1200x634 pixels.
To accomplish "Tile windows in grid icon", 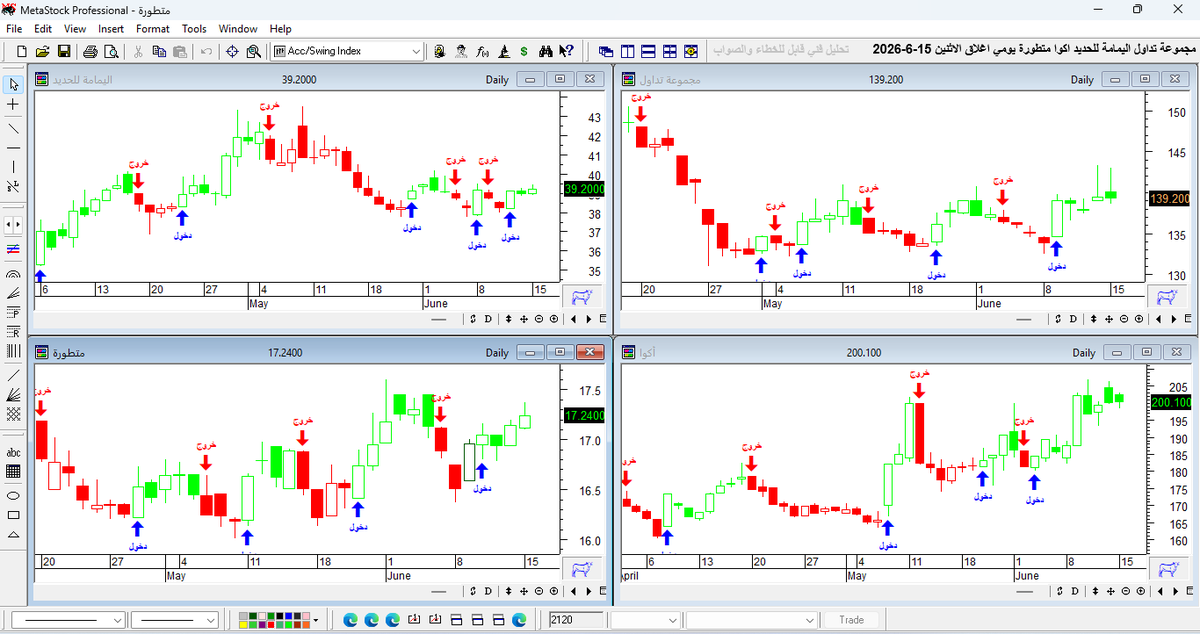I will click(x=670, y=51).
